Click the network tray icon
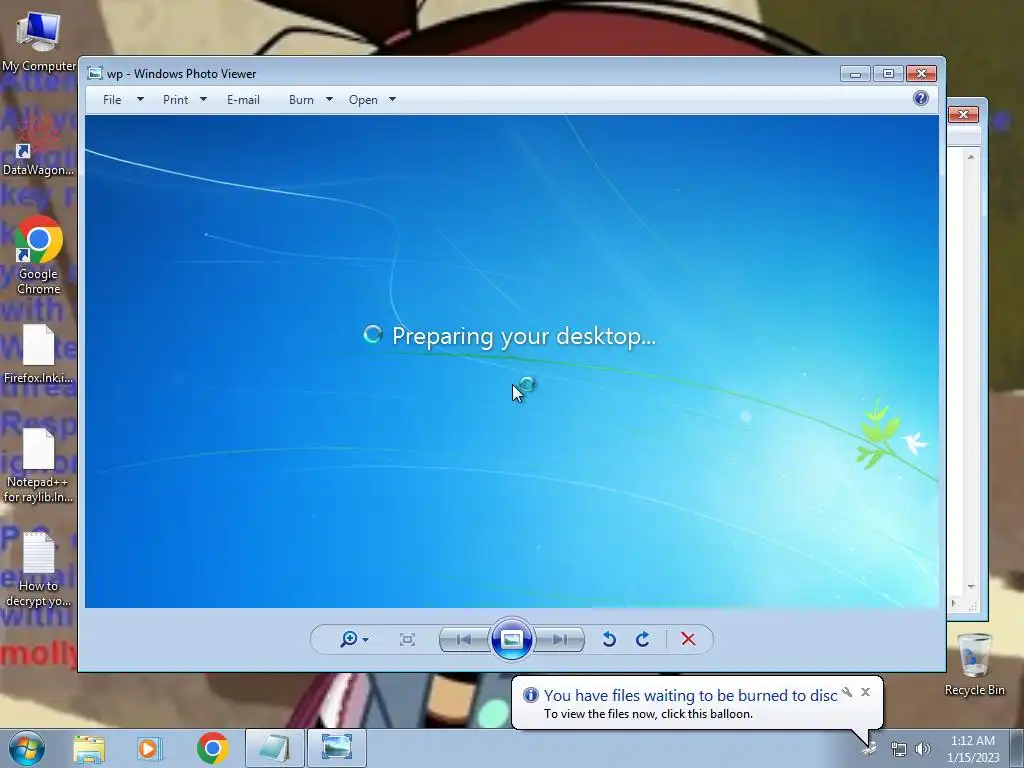This screenshot has width=1024, height=768. (899, 749)
